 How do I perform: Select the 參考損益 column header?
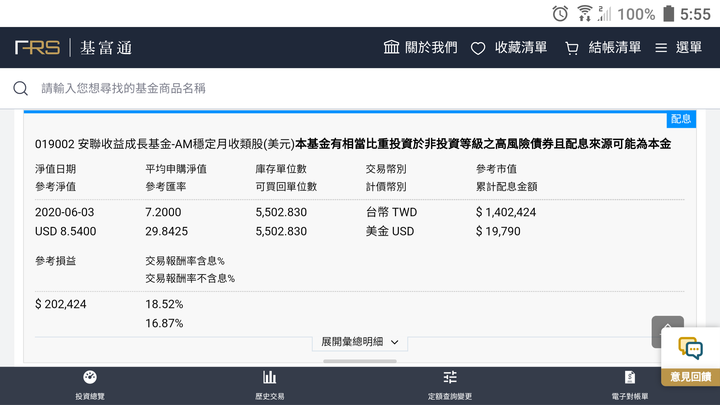pos(55,261)
